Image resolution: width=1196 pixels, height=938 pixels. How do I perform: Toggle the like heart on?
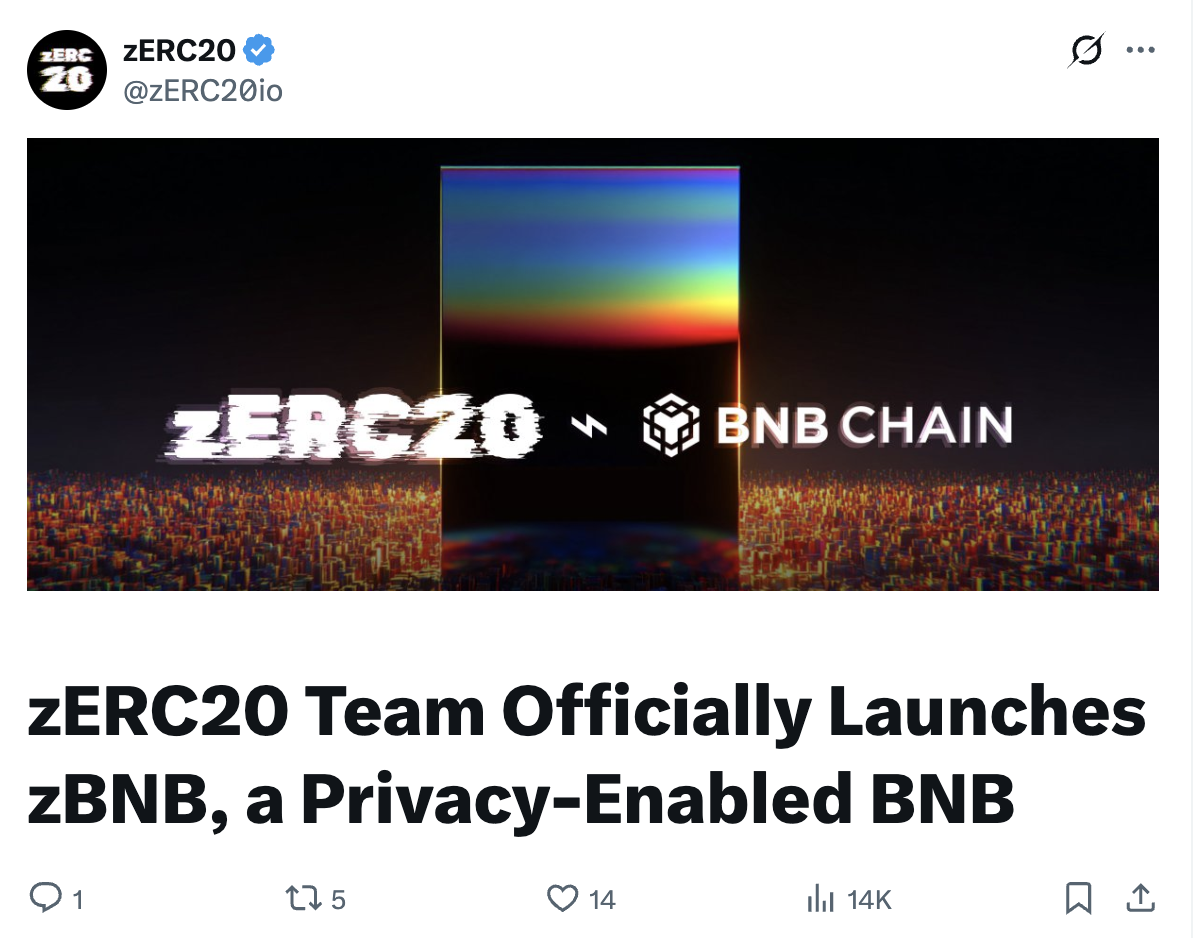pyautogui.click(x=566, y=900)
